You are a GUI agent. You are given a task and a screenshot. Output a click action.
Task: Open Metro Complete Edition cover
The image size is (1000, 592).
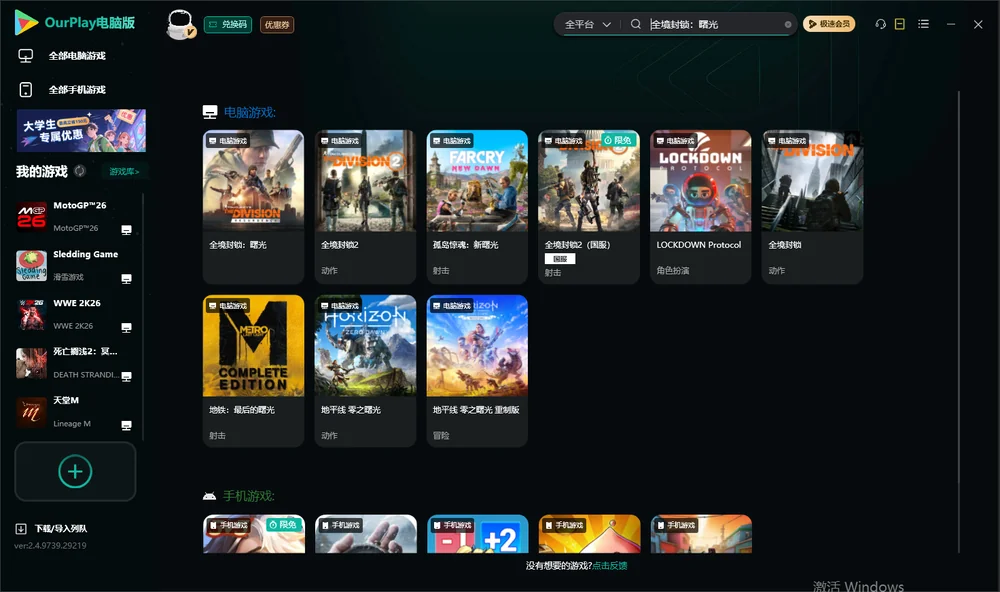click(253, 346)
